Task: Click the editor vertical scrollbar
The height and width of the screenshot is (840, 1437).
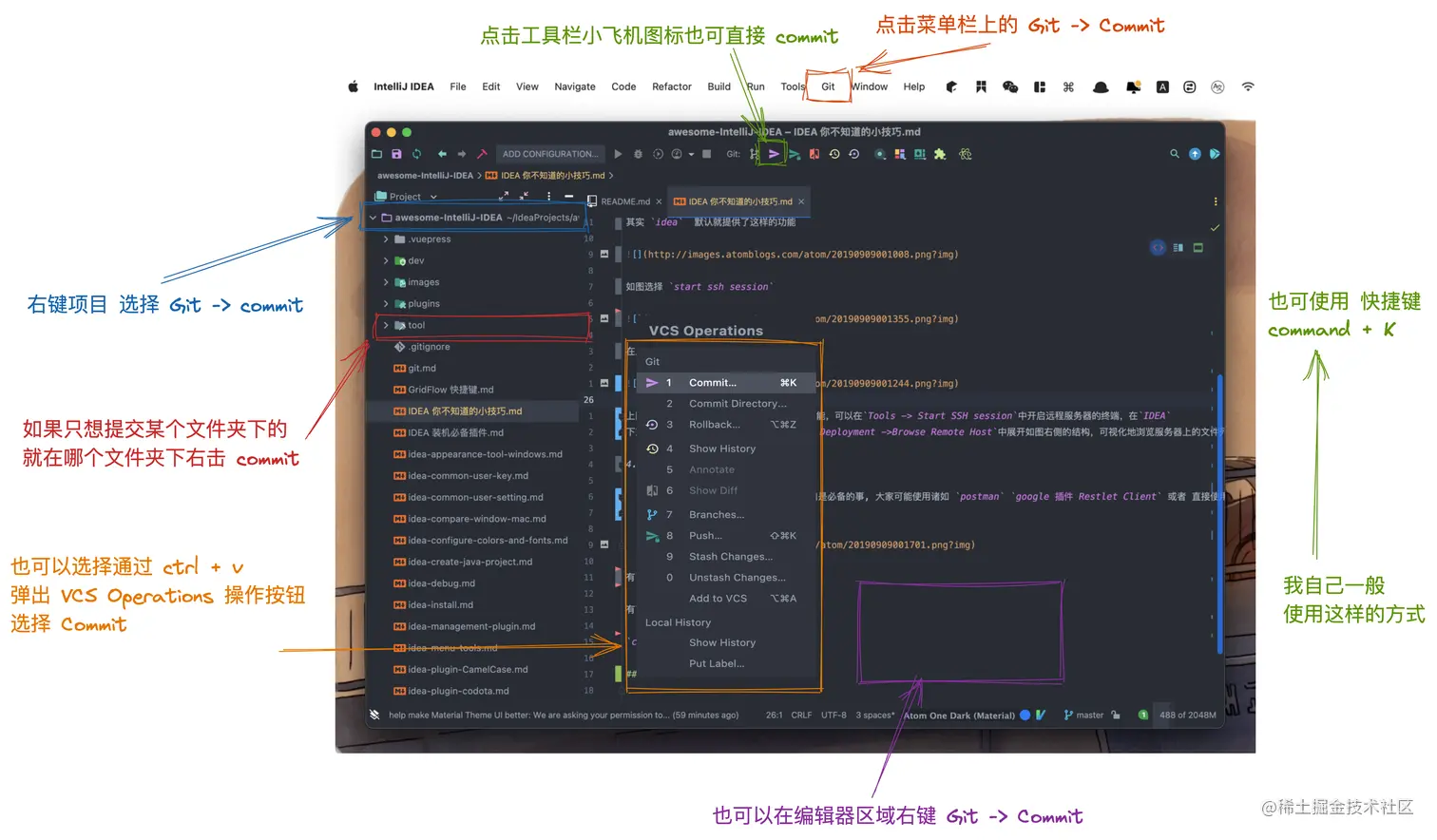Action: click(x=1219, y=513)
